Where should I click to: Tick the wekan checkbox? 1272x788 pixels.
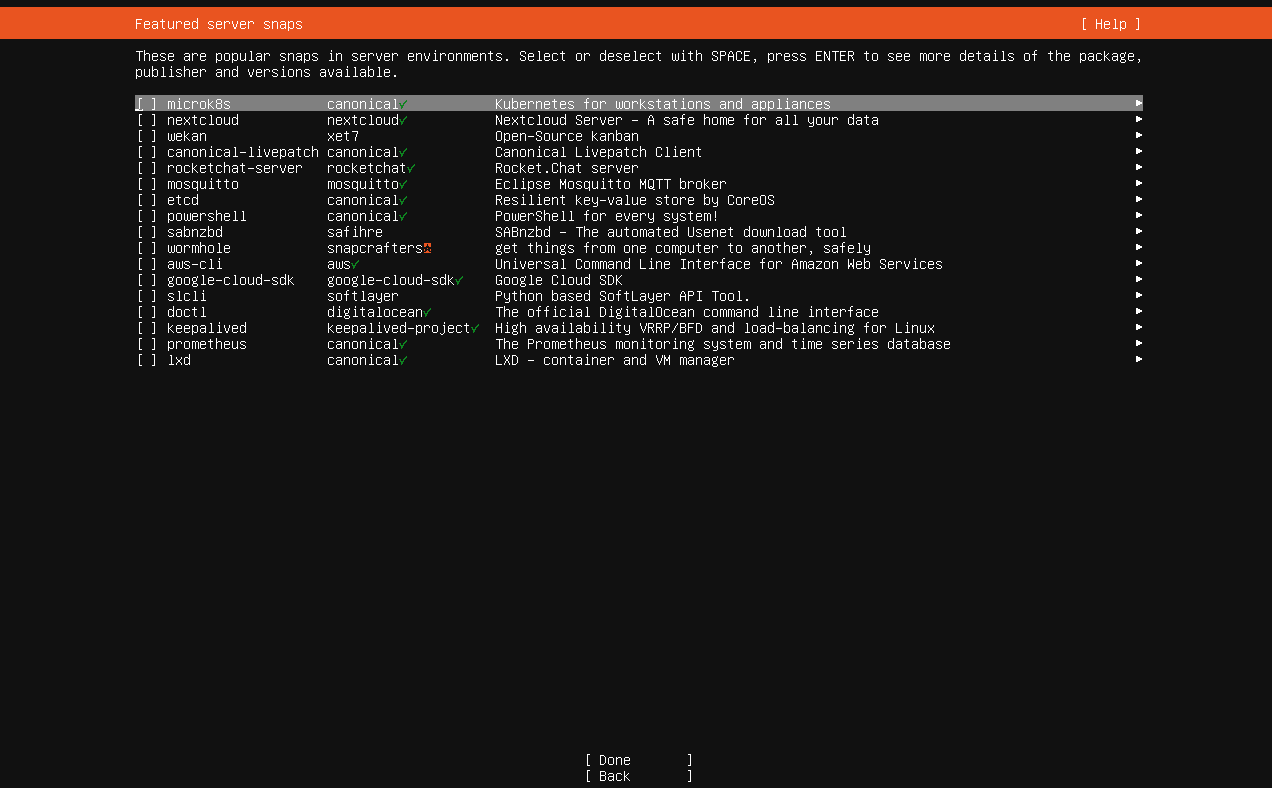coord(147,136)
